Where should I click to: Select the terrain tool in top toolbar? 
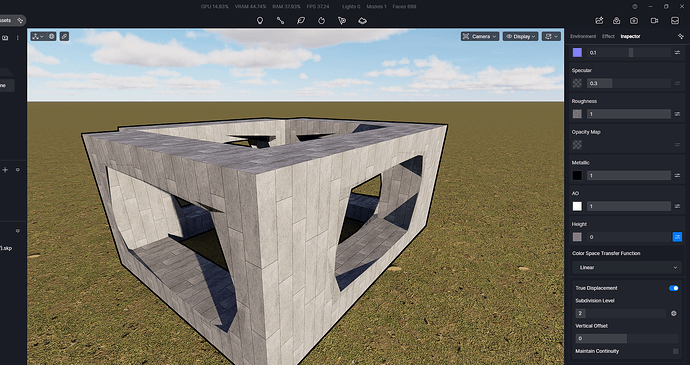click(363, 20)
